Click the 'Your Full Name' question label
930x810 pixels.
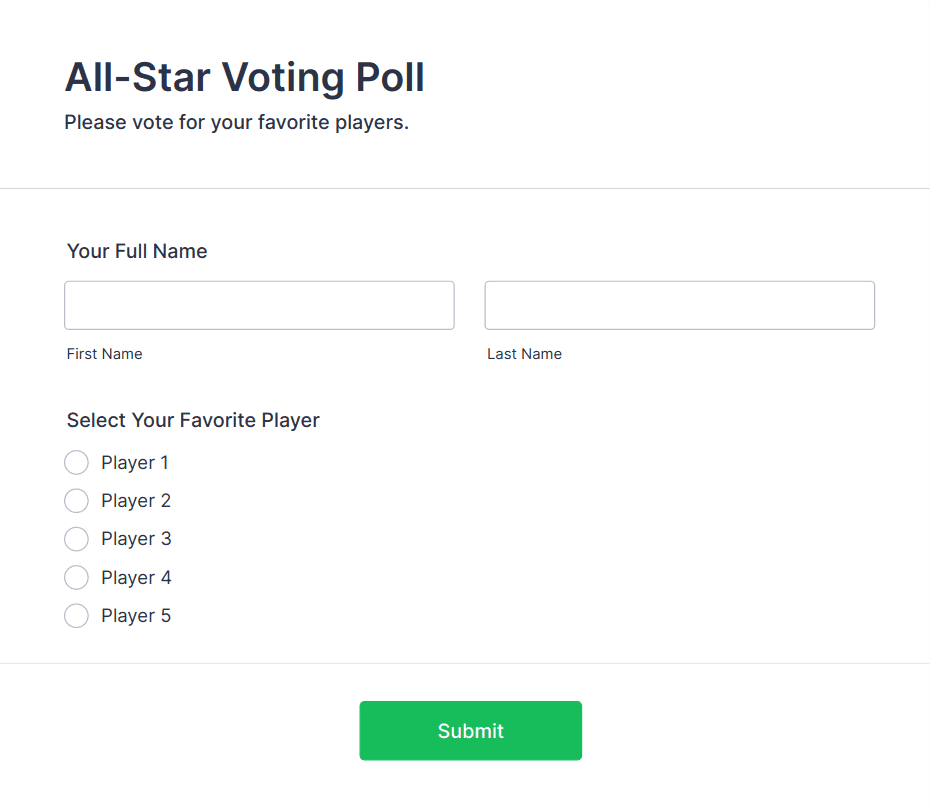[137, 251]
